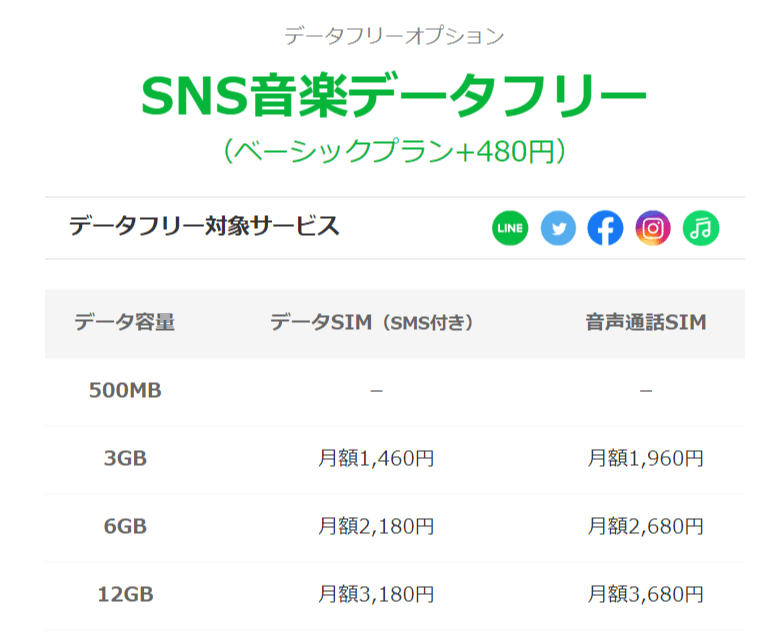Click the 月額1,460円 price cell
The image size is (763, 636).
click(x=376, y=458)
